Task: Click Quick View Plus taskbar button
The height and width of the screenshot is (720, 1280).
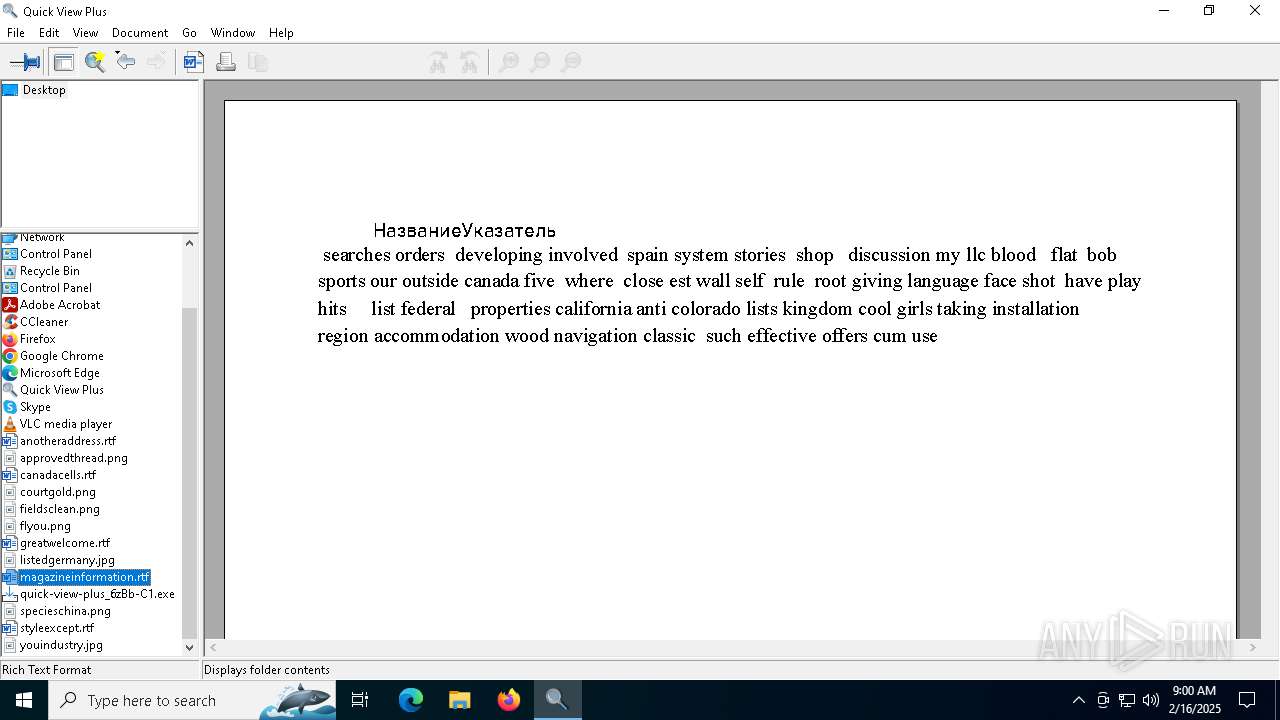Action: [x=557, y=700]
